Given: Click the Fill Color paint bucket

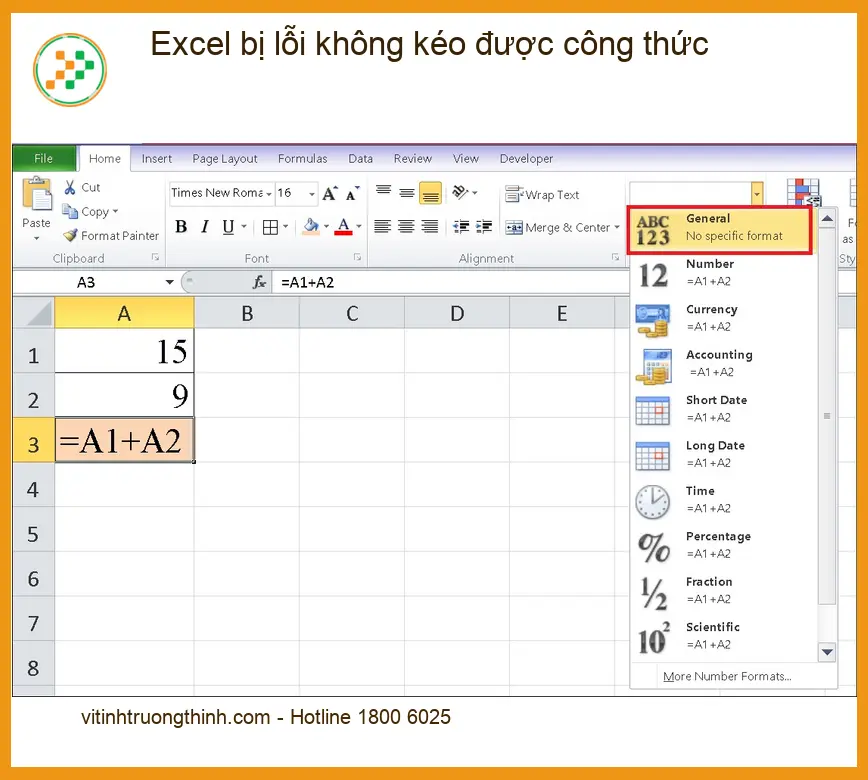Looking at the screenshot, I should pyautogui.click(x=311, y=226).
